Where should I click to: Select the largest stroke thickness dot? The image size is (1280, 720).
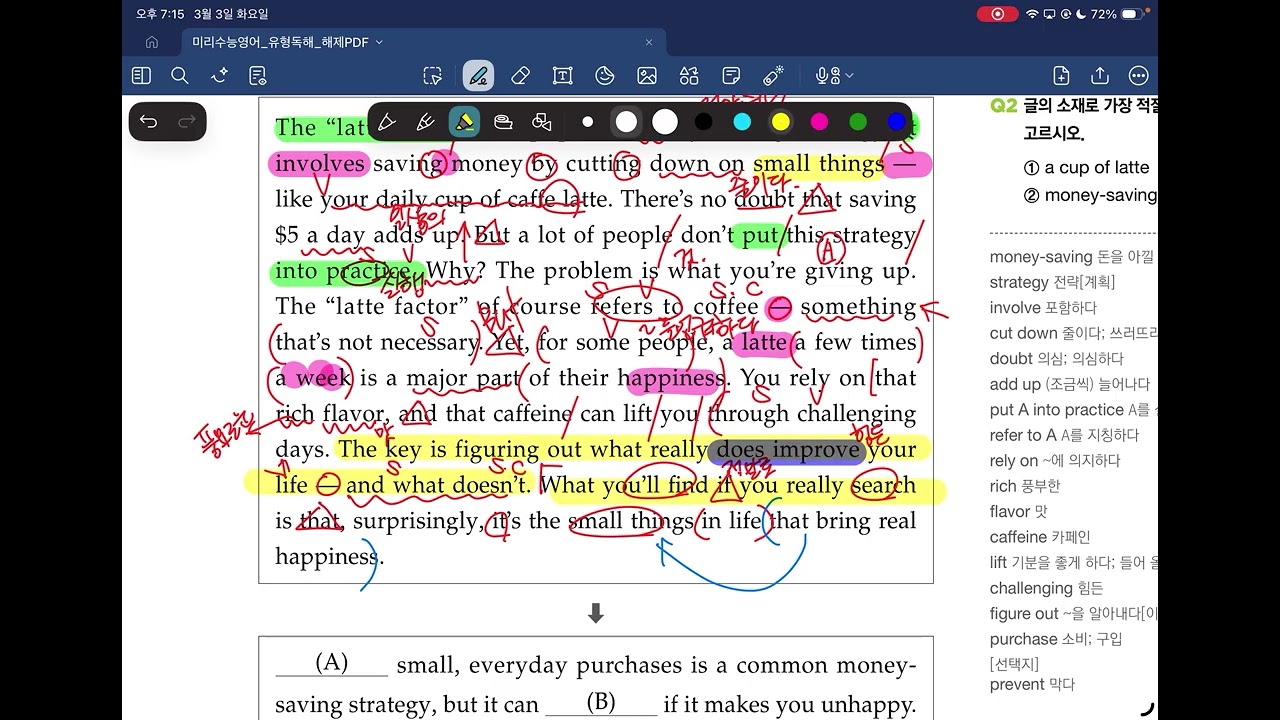[x=665, y=122]
